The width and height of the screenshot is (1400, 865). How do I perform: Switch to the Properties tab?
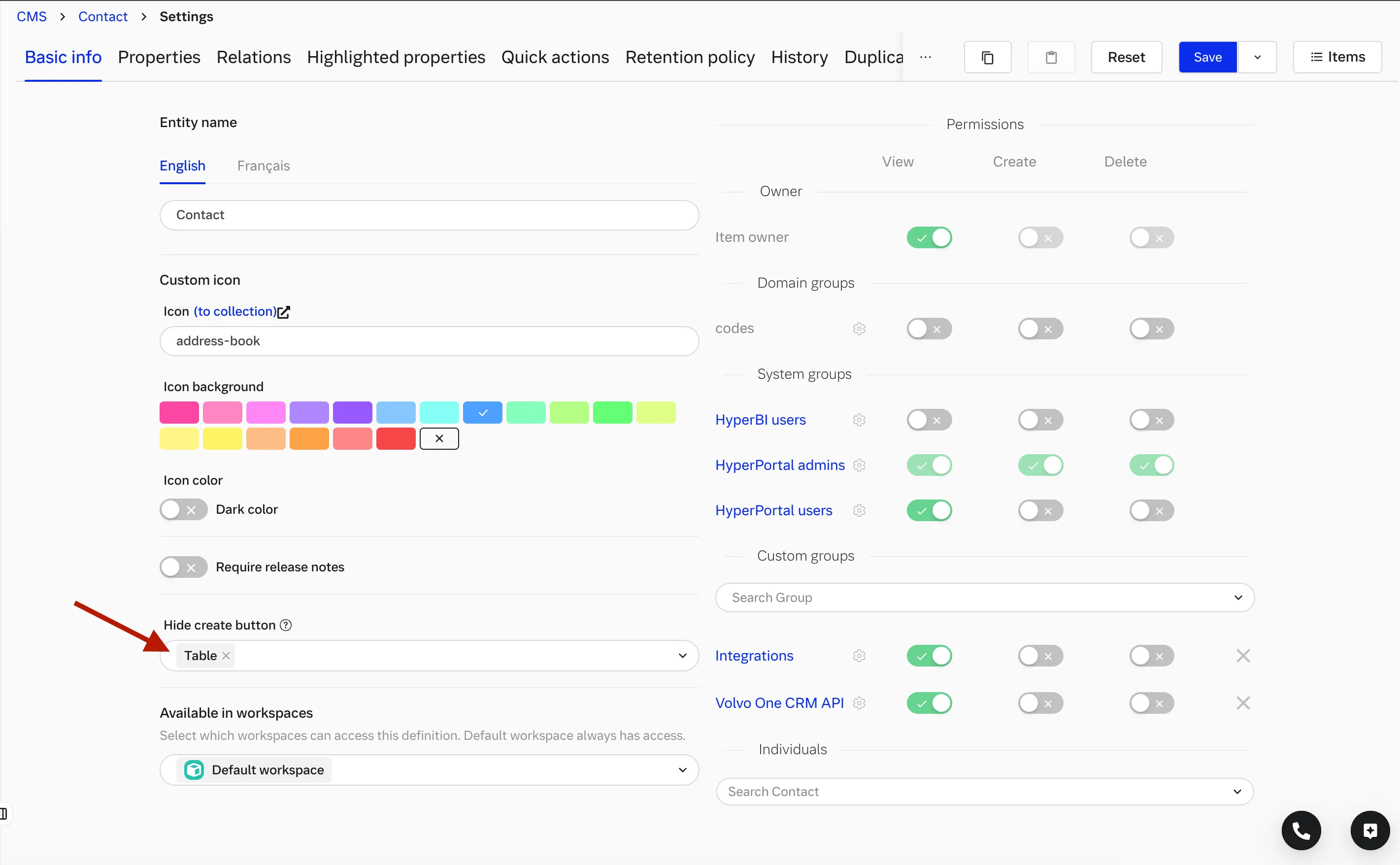click(159, 57)
